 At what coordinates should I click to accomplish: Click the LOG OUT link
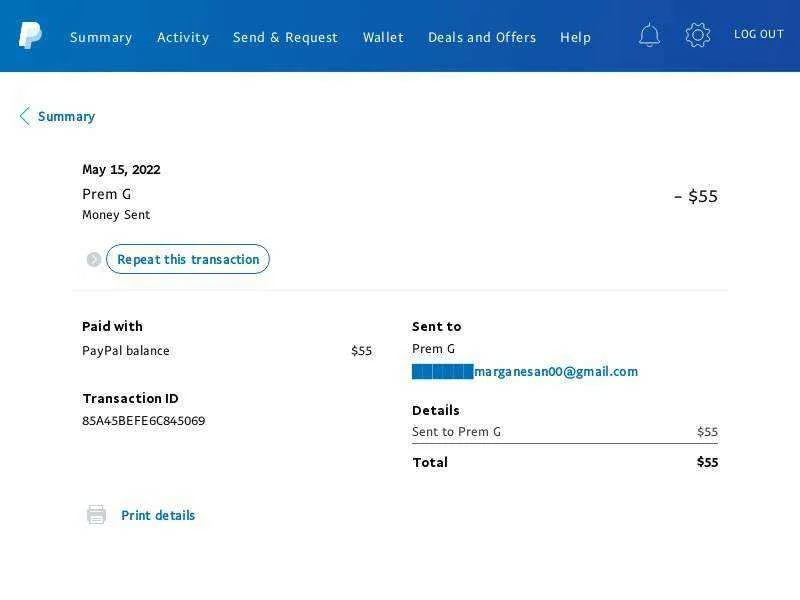[759, 34]
